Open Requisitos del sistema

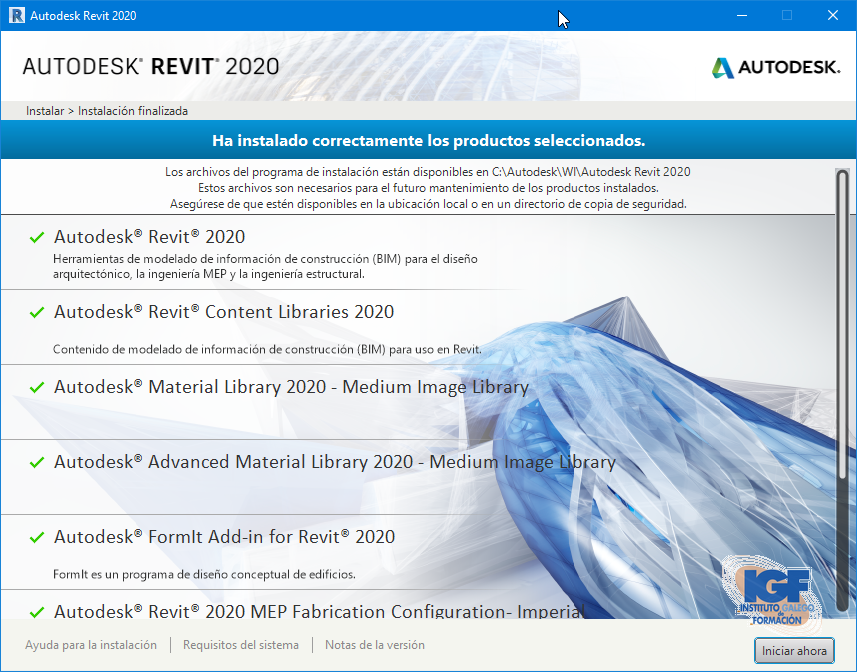pyautogui.click(x=240, y=645)
